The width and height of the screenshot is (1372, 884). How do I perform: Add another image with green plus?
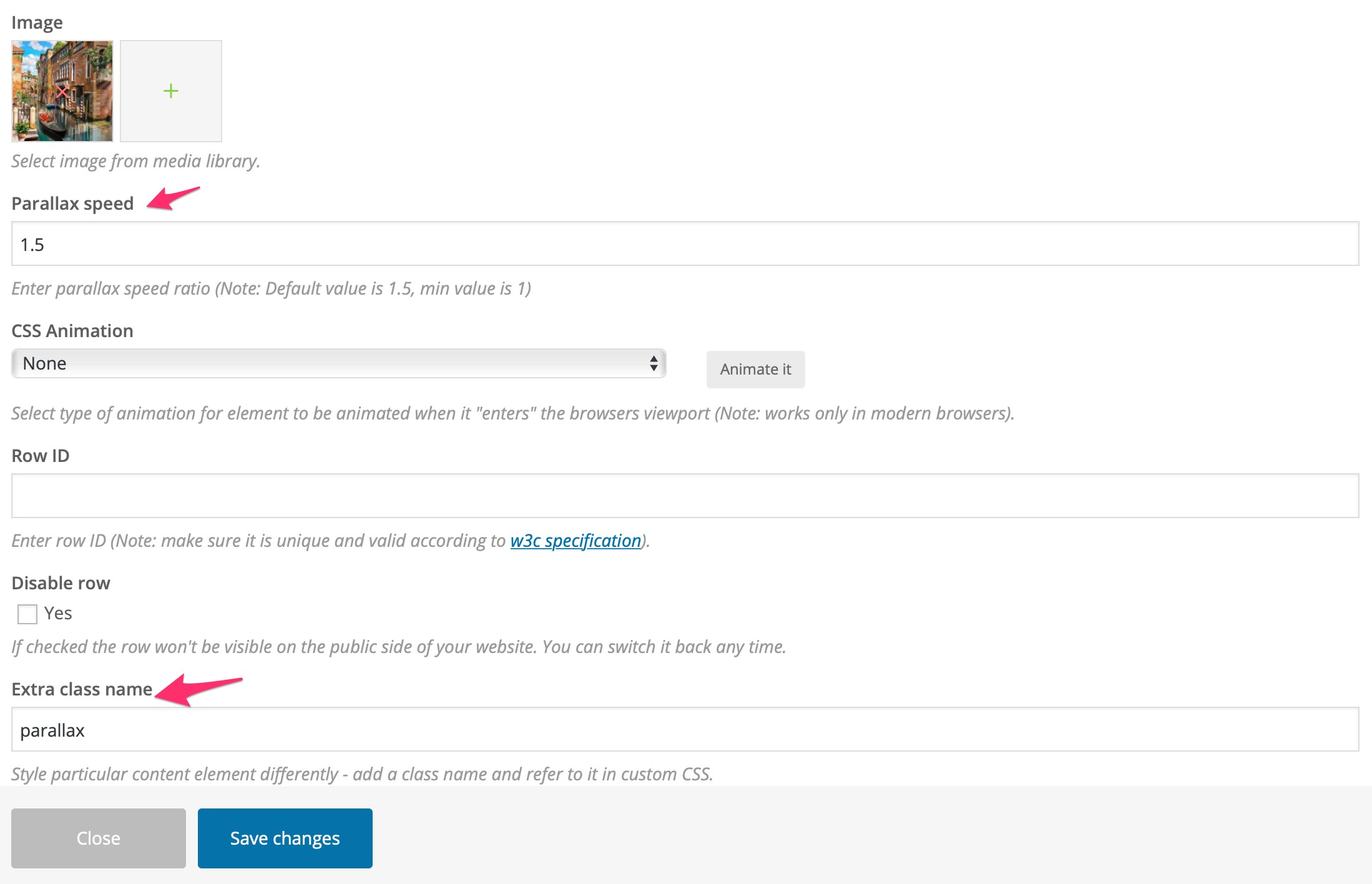point(171,91)
